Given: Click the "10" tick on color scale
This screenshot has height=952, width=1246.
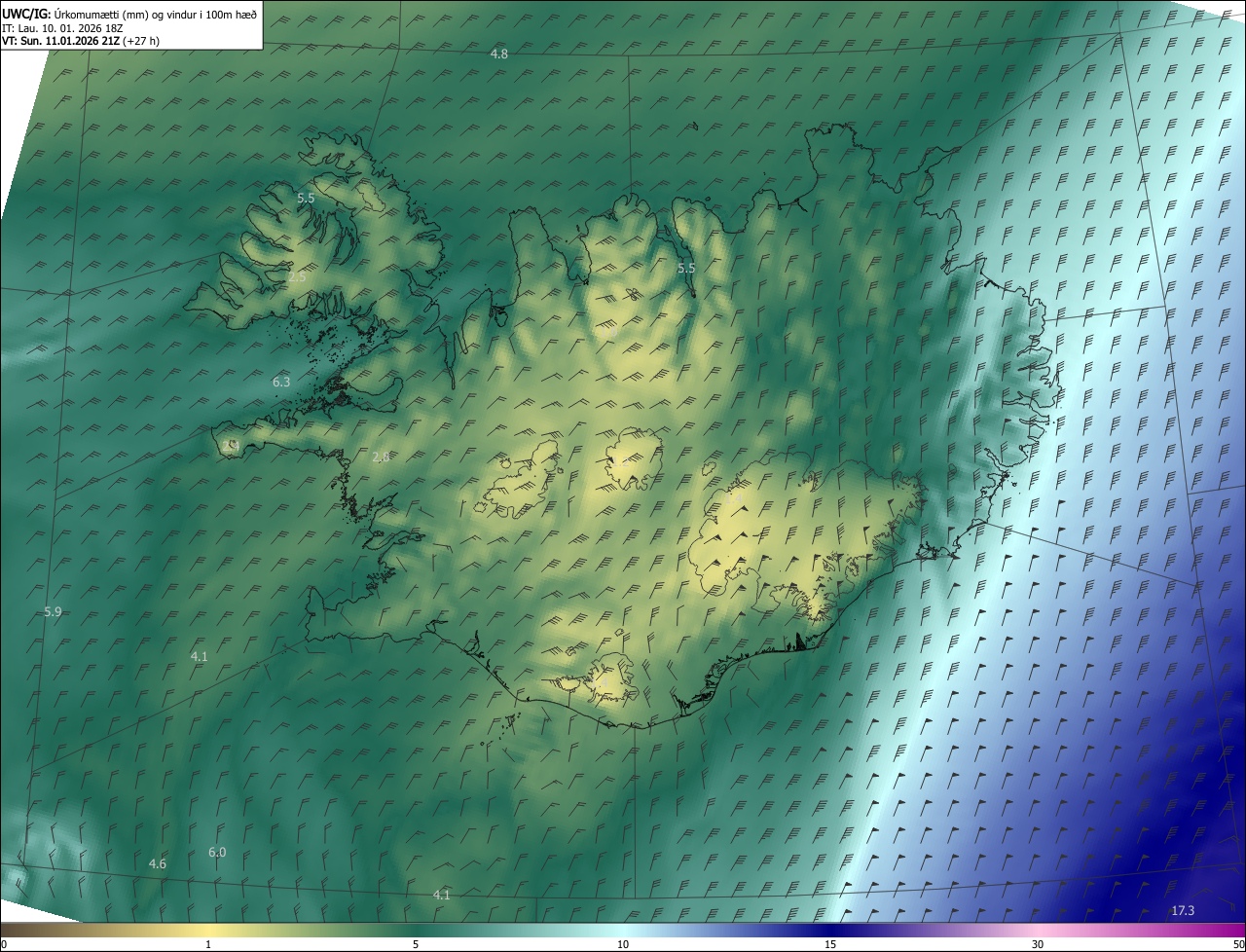Looking at the screenshot, I should pyautogui.click(x=623, y=944).
